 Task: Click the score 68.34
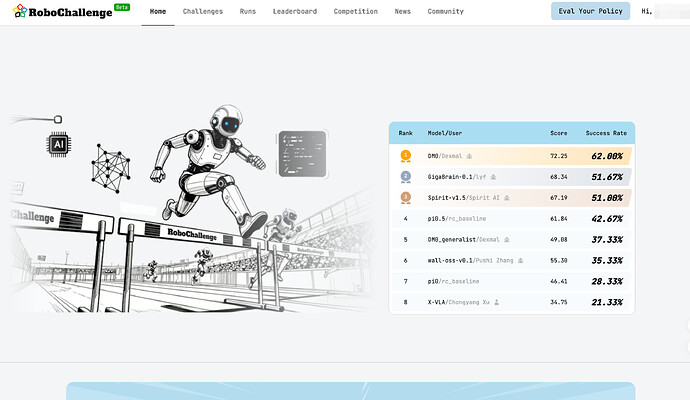coord(559,177)
